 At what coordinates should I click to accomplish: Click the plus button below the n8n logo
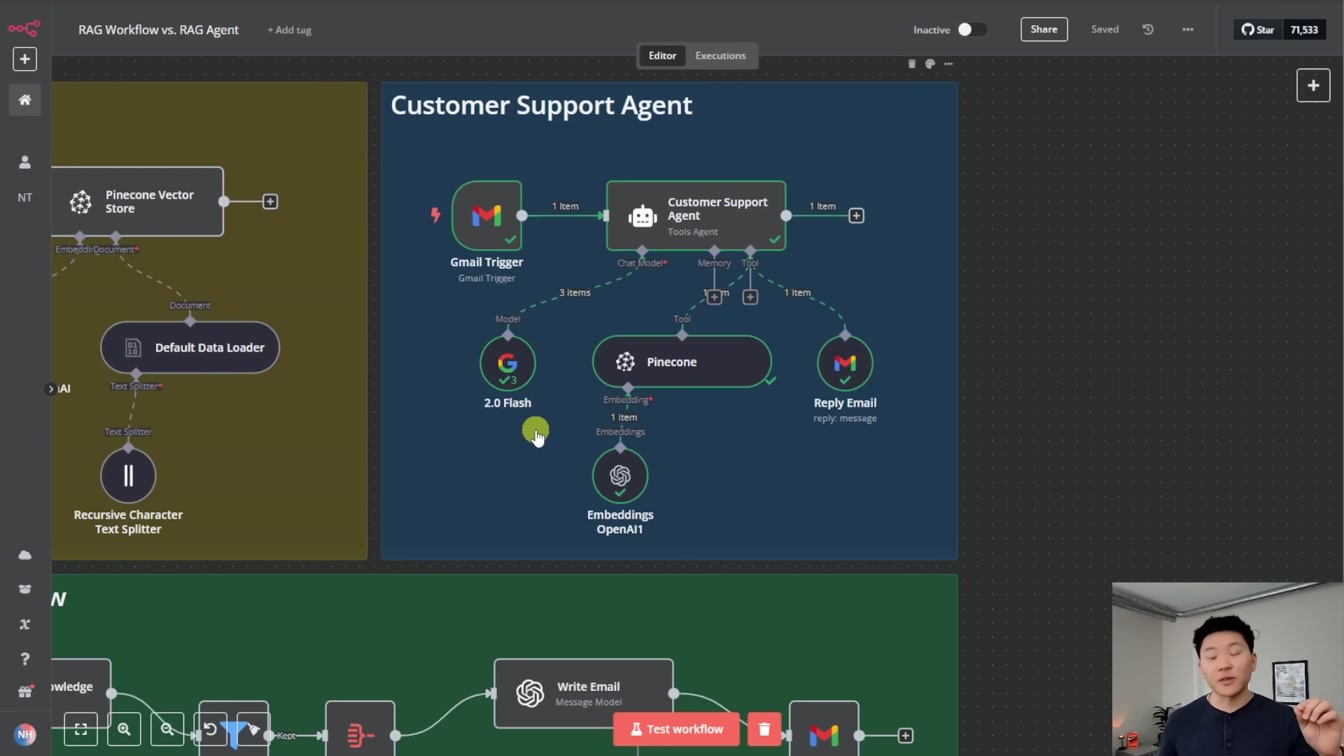(25, 59)
